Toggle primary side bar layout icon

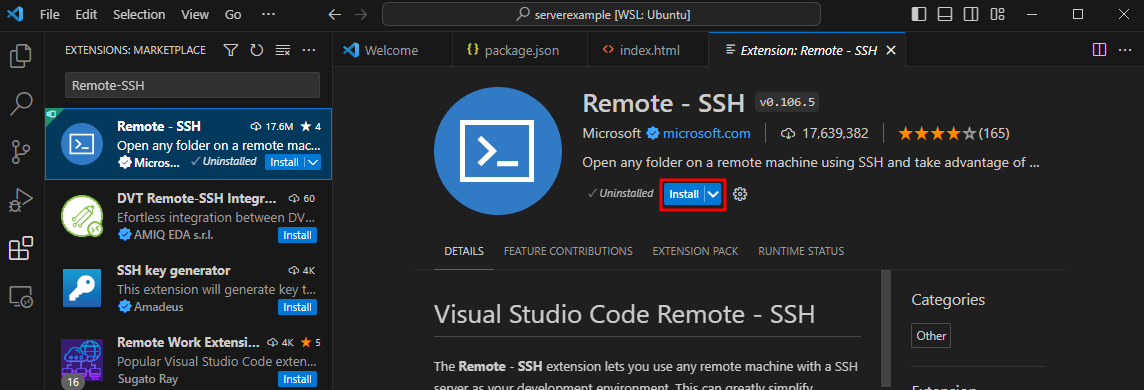pos(919,14)
